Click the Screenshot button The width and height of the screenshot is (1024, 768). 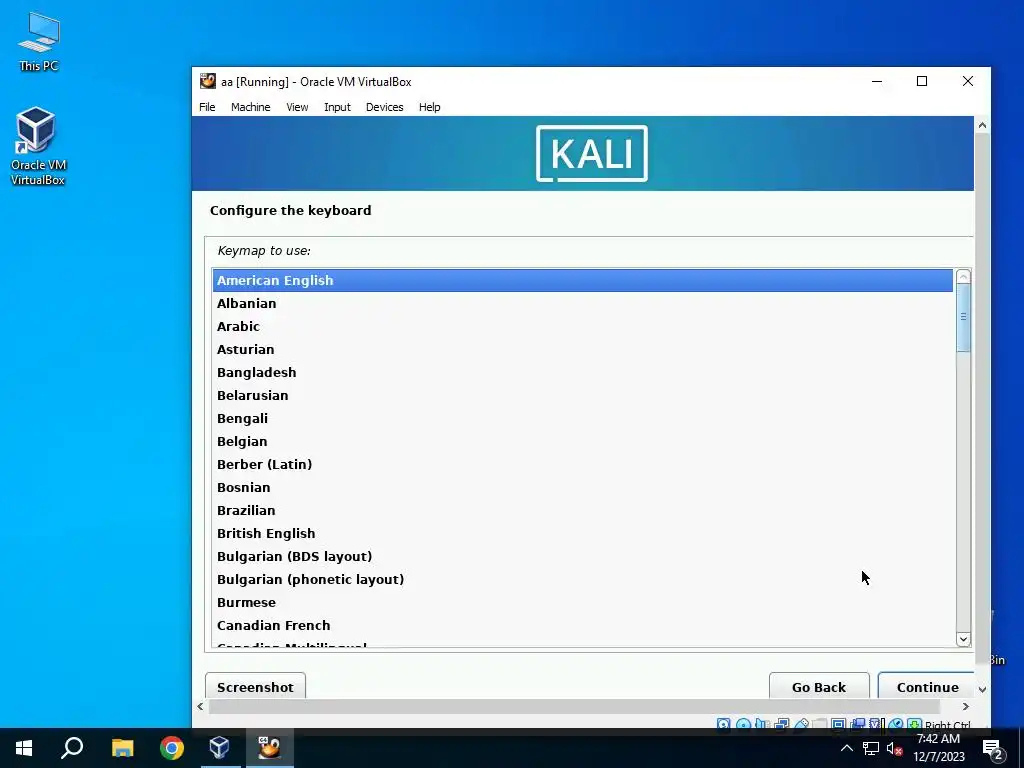point(255,686)
